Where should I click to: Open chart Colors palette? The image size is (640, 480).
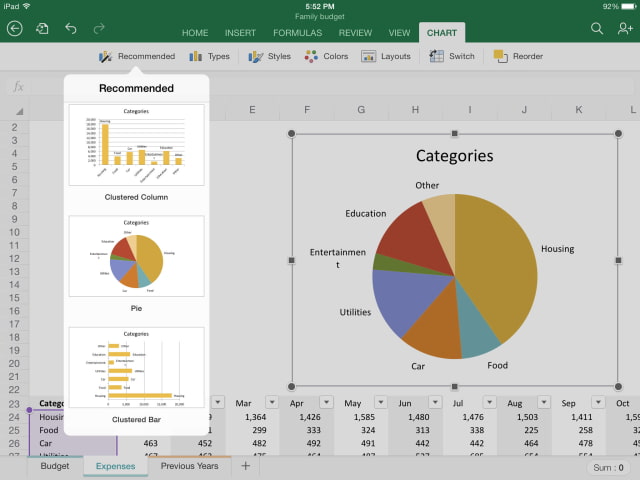pyautogui.click(x=326, y=56)
